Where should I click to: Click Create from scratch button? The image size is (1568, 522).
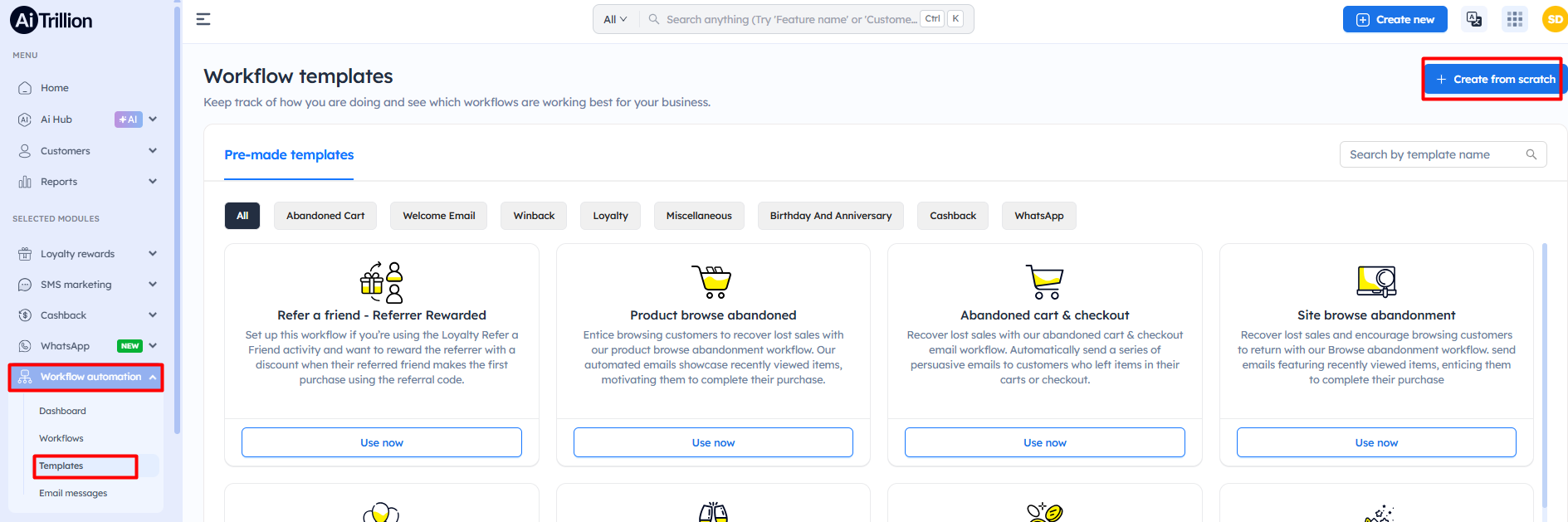(x=1495, y=80)
